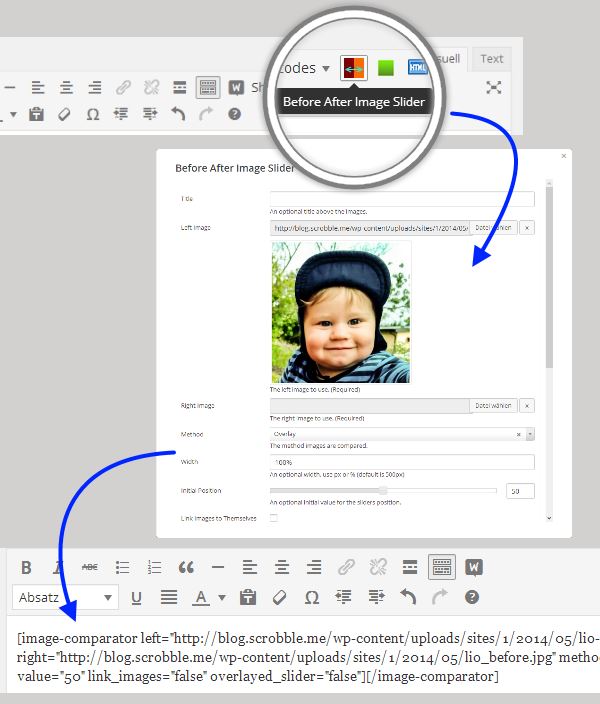
Task: Clear the Right Image with its x button
Action: click(x=527, y=405)
